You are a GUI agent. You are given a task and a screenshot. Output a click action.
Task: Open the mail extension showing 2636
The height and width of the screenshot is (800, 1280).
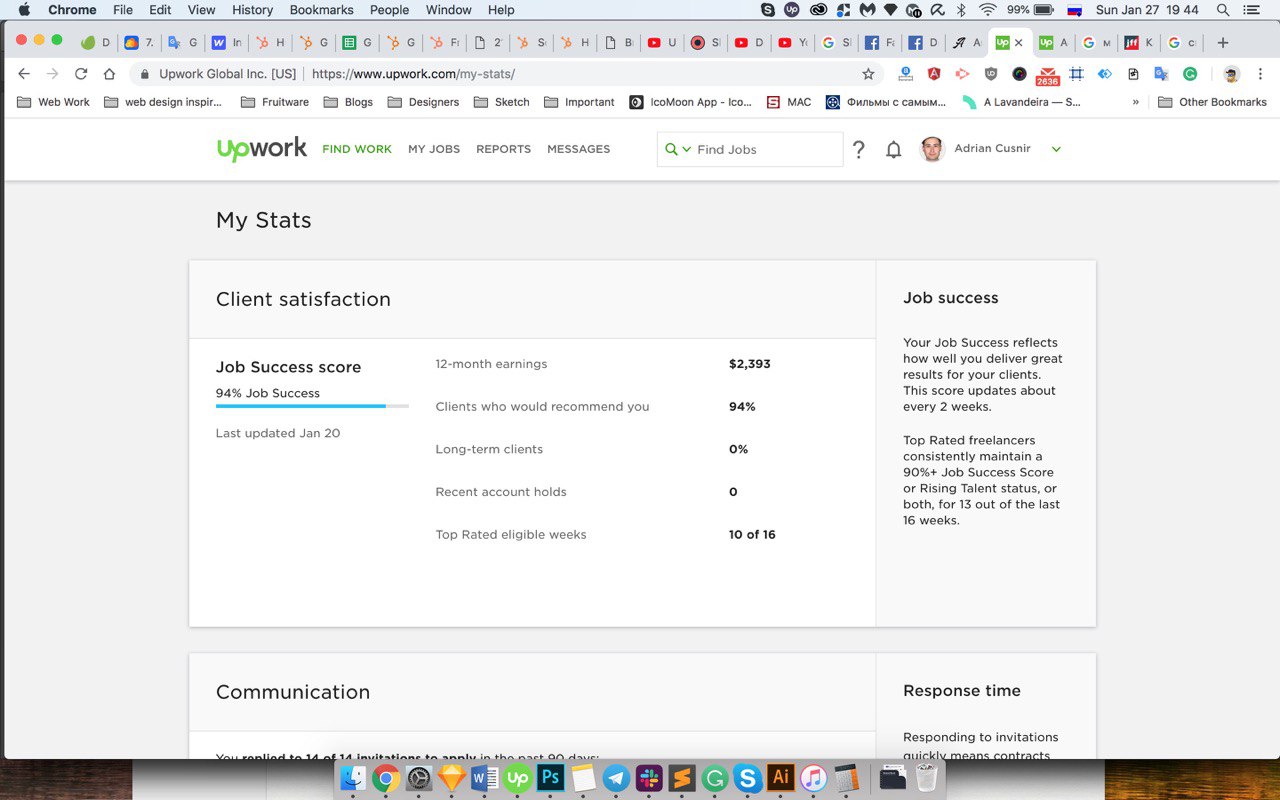(1047, 76)
